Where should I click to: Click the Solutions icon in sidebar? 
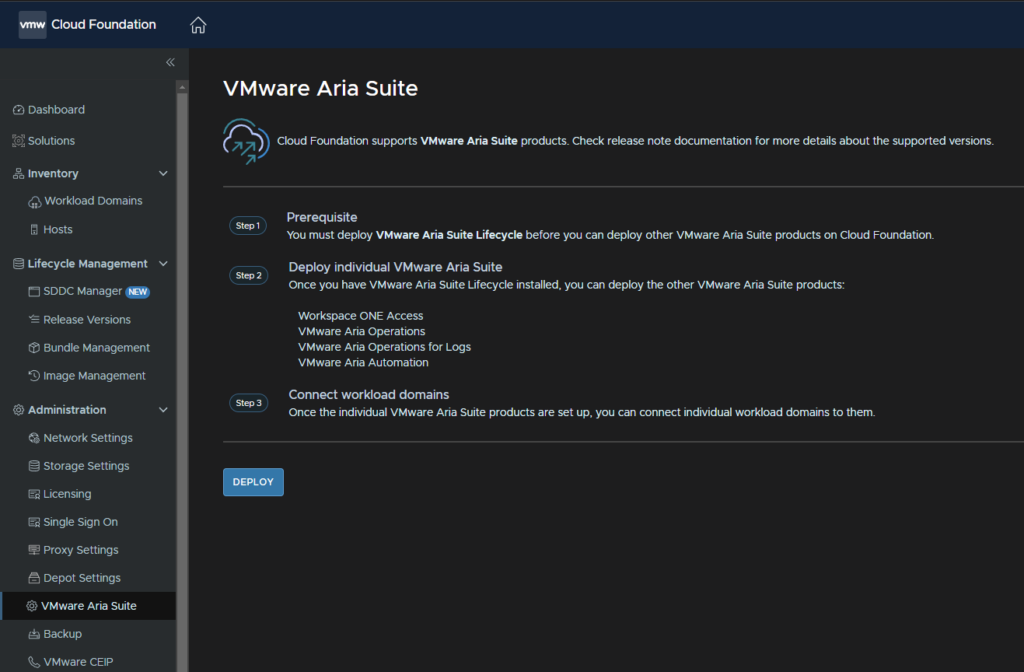tap(18, 140)
